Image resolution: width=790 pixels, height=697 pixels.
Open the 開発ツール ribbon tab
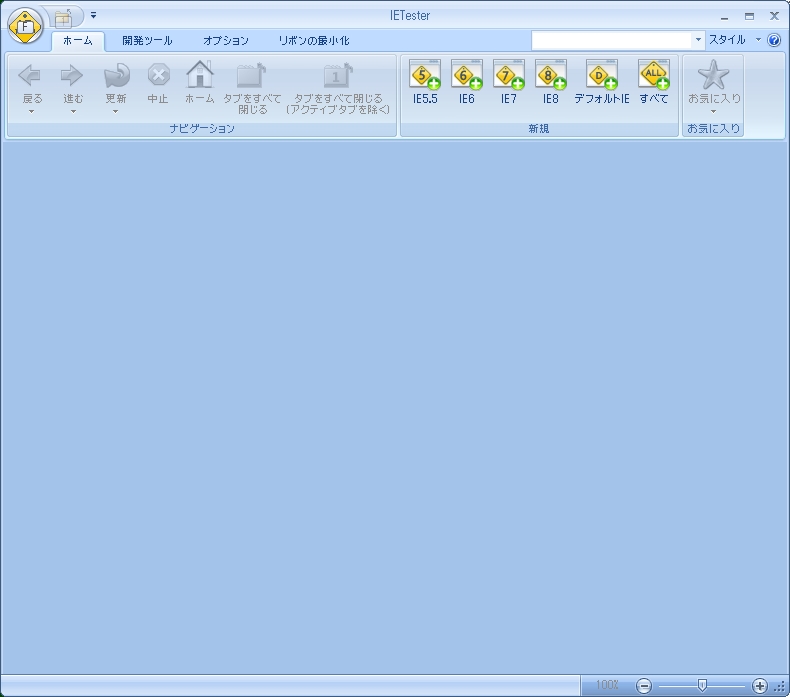click(x=147, y=41)
